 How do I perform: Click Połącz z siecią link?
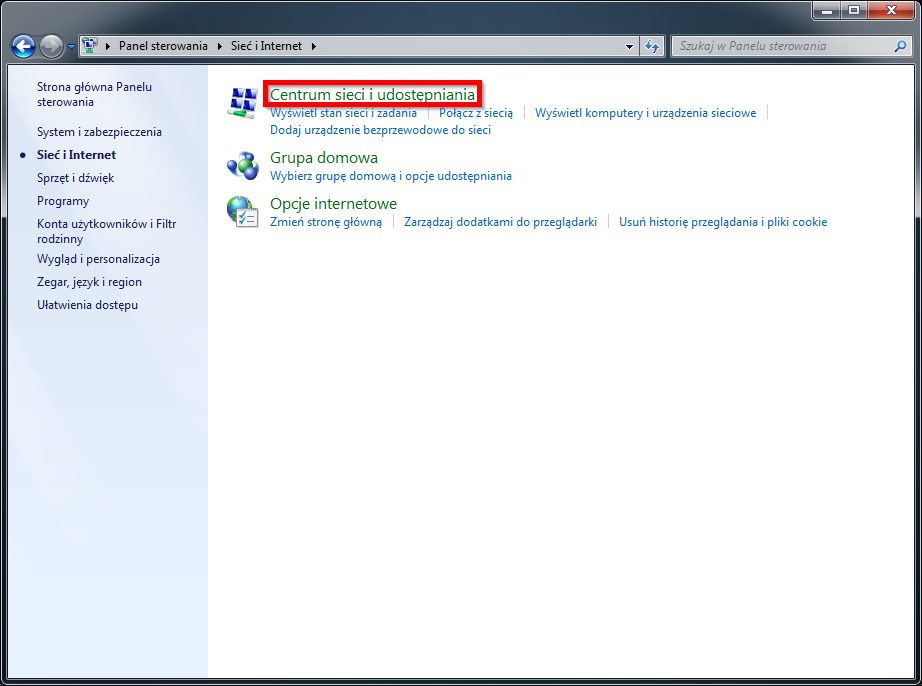click(476, 113)
